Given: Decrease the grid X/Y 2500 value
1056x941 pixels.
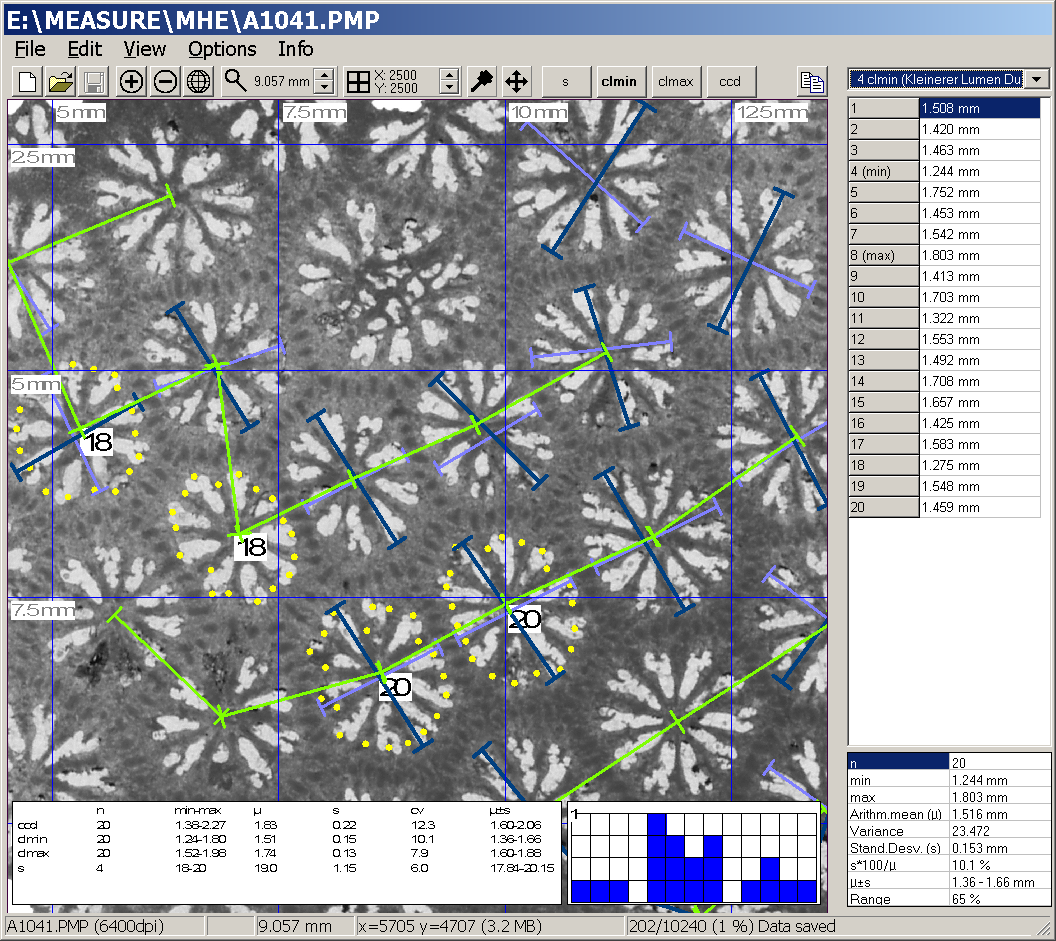Looking at the screenshot, I should pyautogui.click(x=449, y=88).
